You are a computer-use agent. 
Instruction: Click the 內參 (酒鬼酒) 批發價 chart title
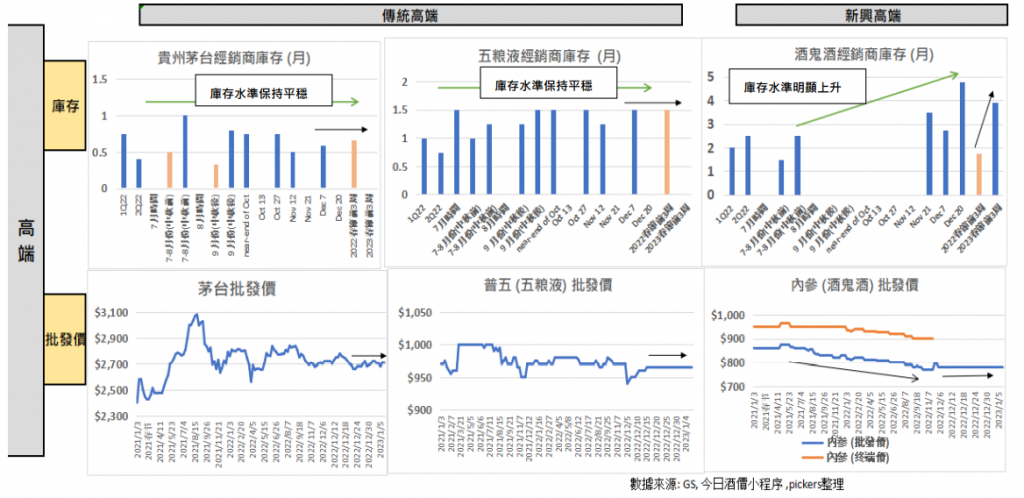(x=854, y=285)
